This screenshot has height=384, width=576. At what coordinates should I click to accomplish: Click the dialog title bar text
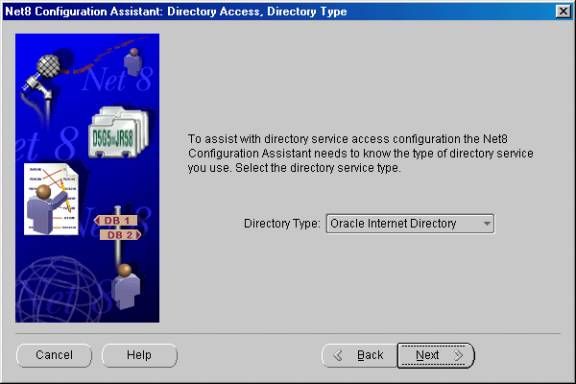pos(176,11)
